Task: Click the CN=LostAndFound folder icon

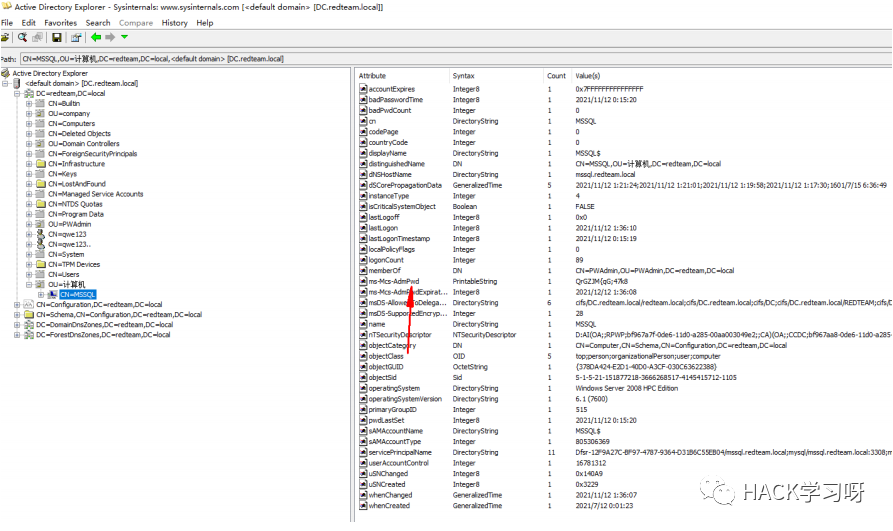Action: tap(40, 184)
